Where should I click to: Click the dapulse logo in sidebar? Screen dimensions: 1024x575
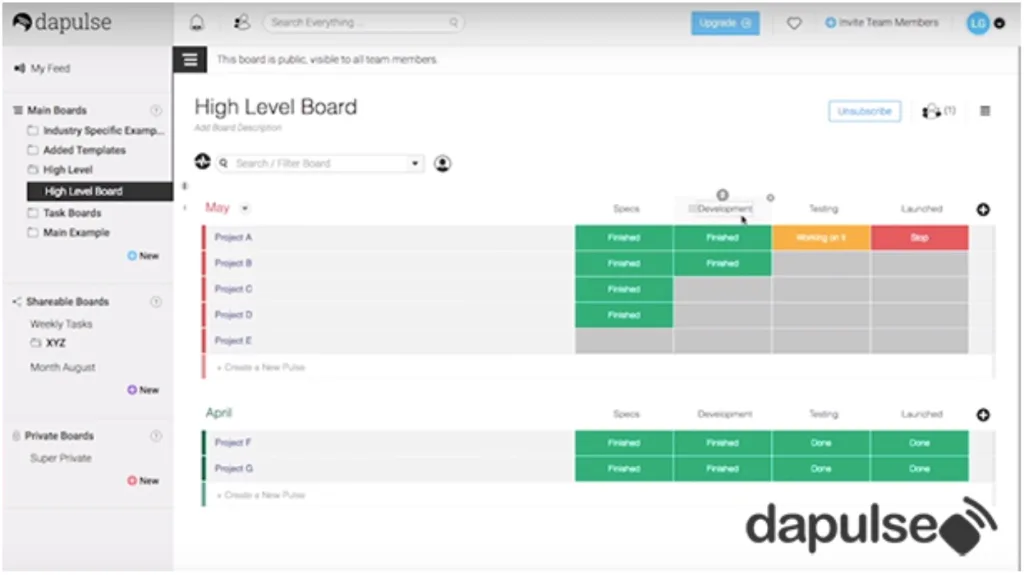point(62,22)
